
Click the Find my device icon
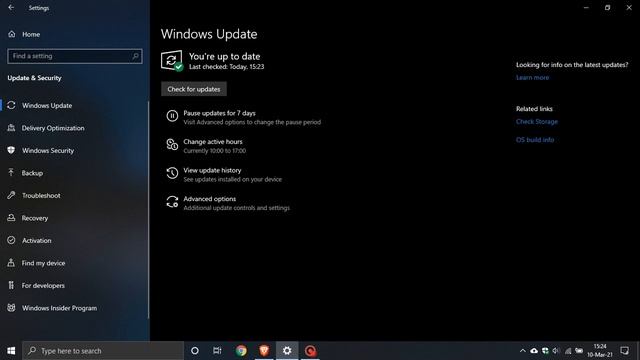click(x=11, y=263)
